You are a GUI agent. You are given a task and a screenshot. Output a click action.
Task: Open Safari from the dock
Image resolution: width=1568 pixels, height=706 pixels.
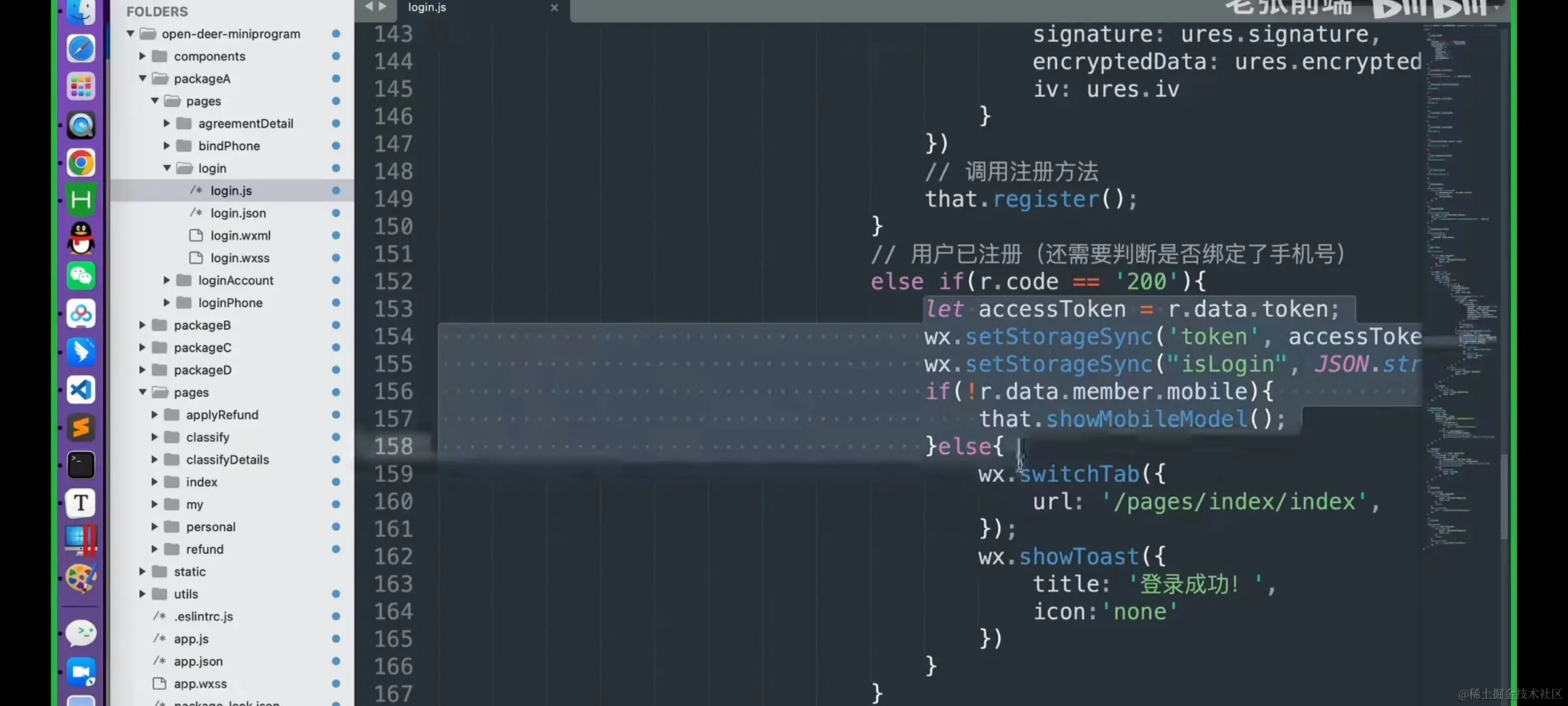pos(81,49)
